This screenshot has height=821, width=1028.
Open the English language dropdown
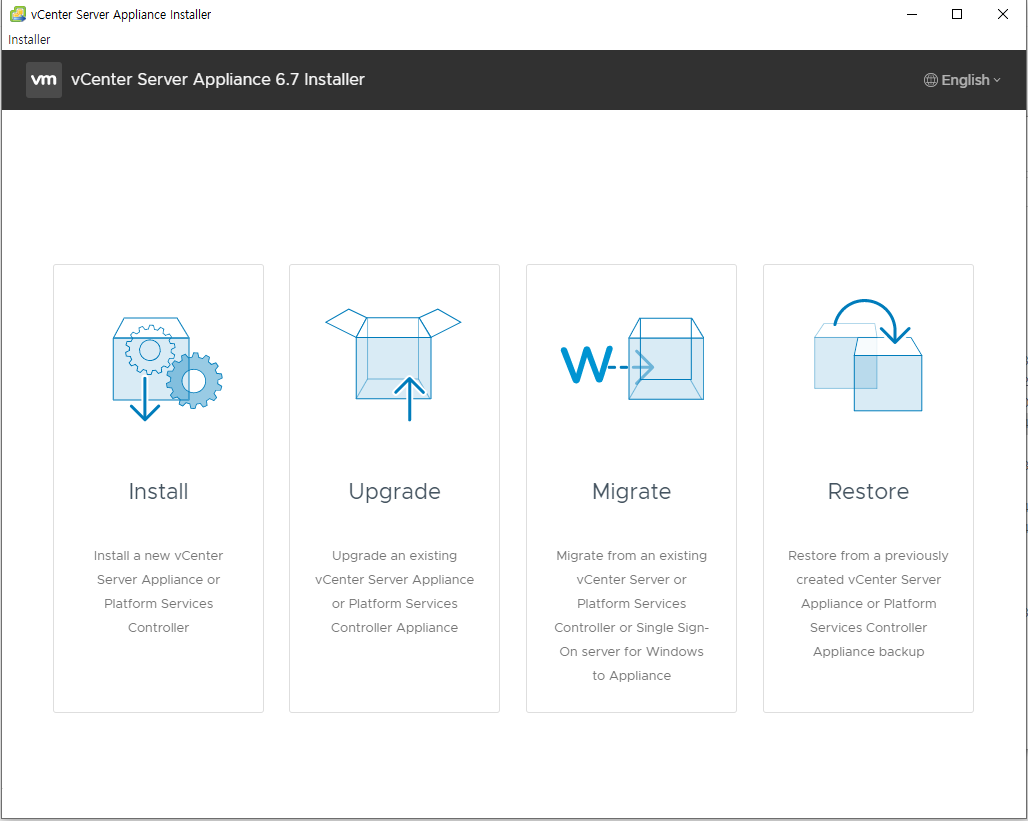(962, 80)
